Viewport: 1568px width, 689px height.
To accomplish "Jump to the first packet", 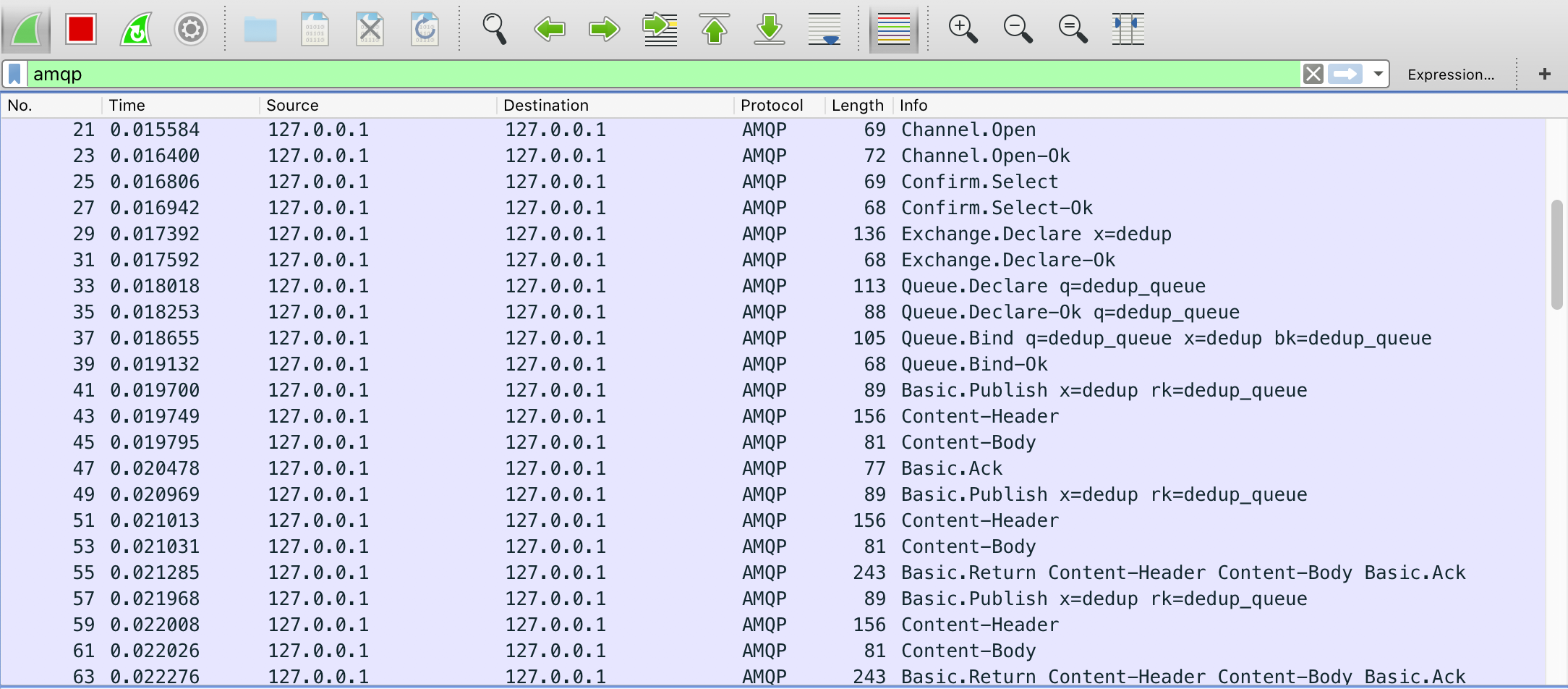I will 715,29.
